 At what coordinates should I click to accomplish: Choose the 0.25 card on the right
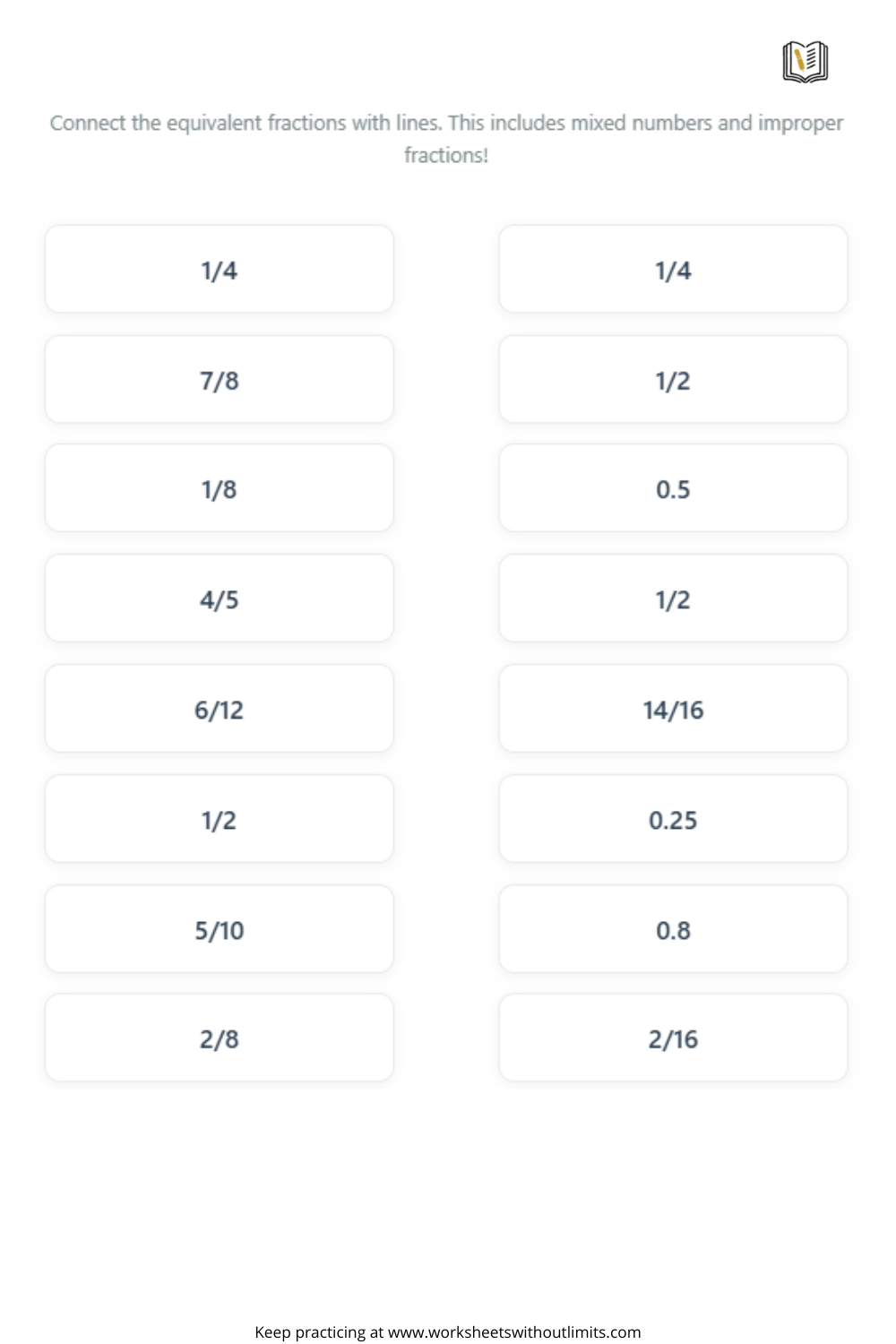(673, 819)
